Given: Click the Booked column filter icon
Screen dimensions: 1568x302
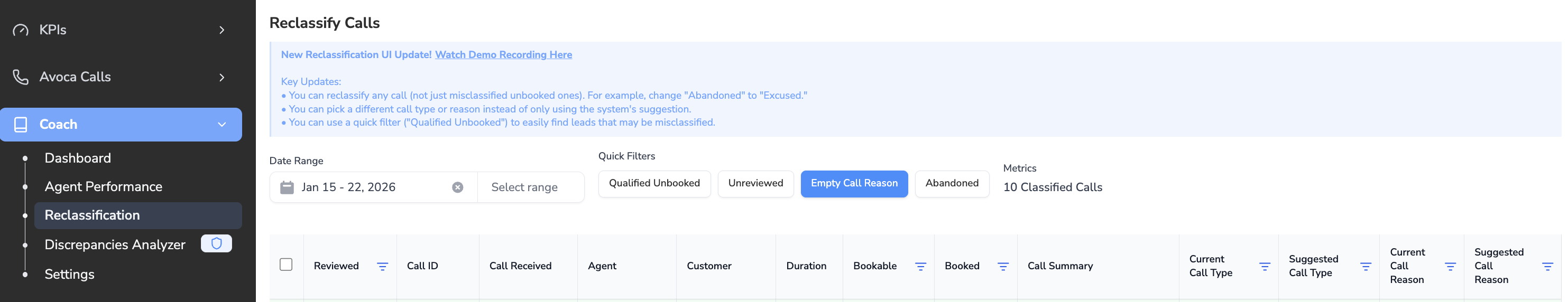Looking at the screenshot, I should pyautogui.click(x=1003, y=267).
